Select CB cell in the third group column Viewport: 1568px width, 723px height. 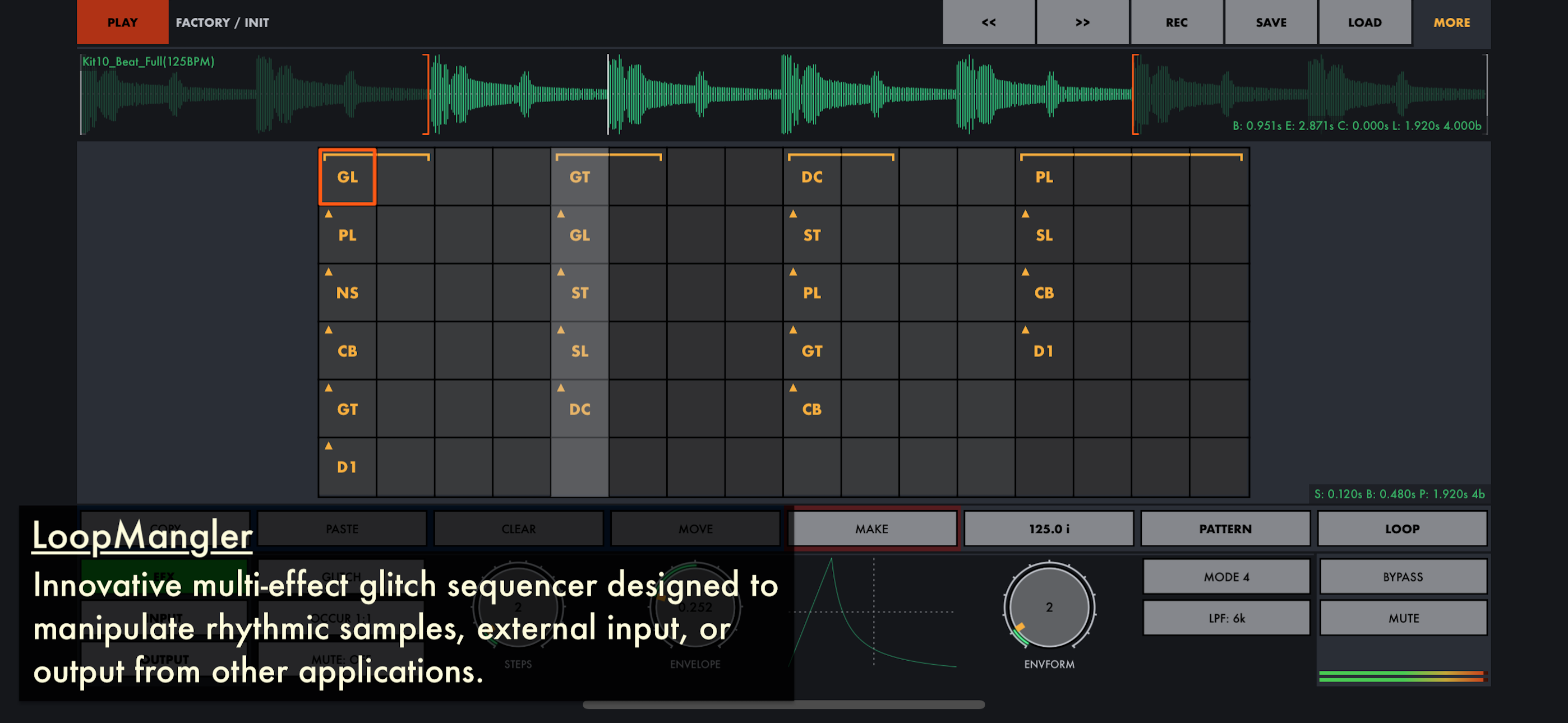[812, 409]
